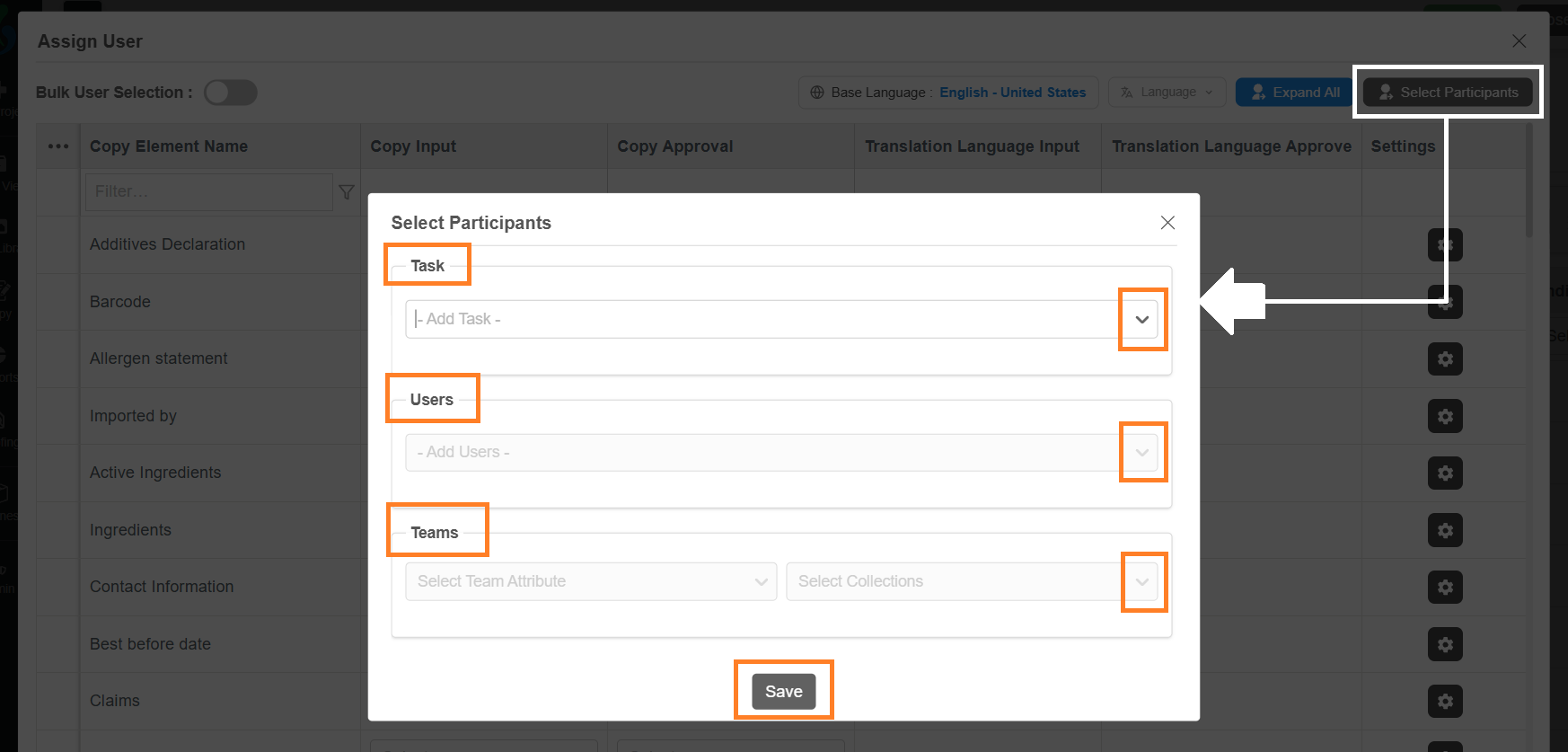Open the three-dots column menu

(x=58, y=146)
